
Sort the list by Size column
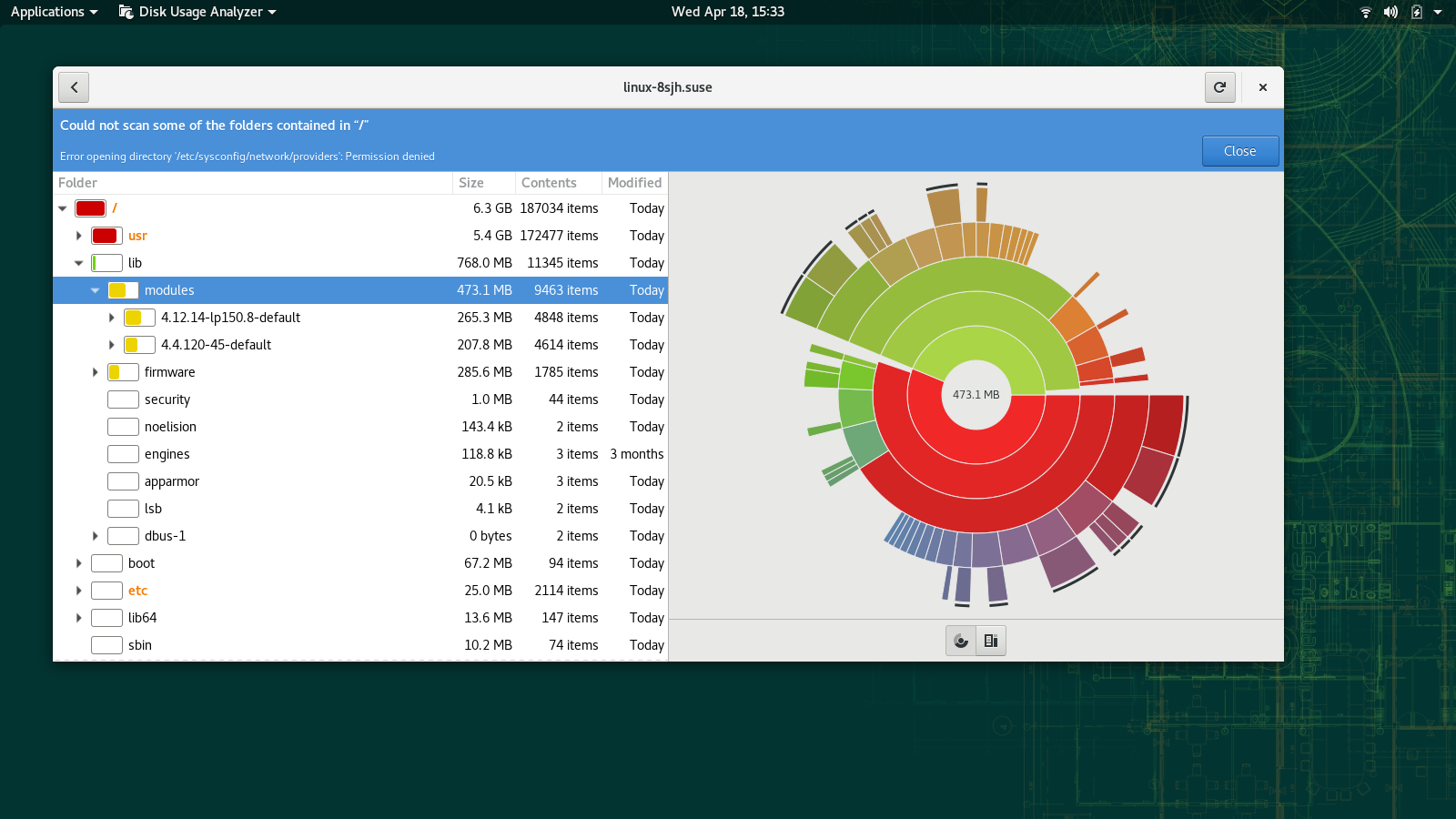[x=471, y=183]
